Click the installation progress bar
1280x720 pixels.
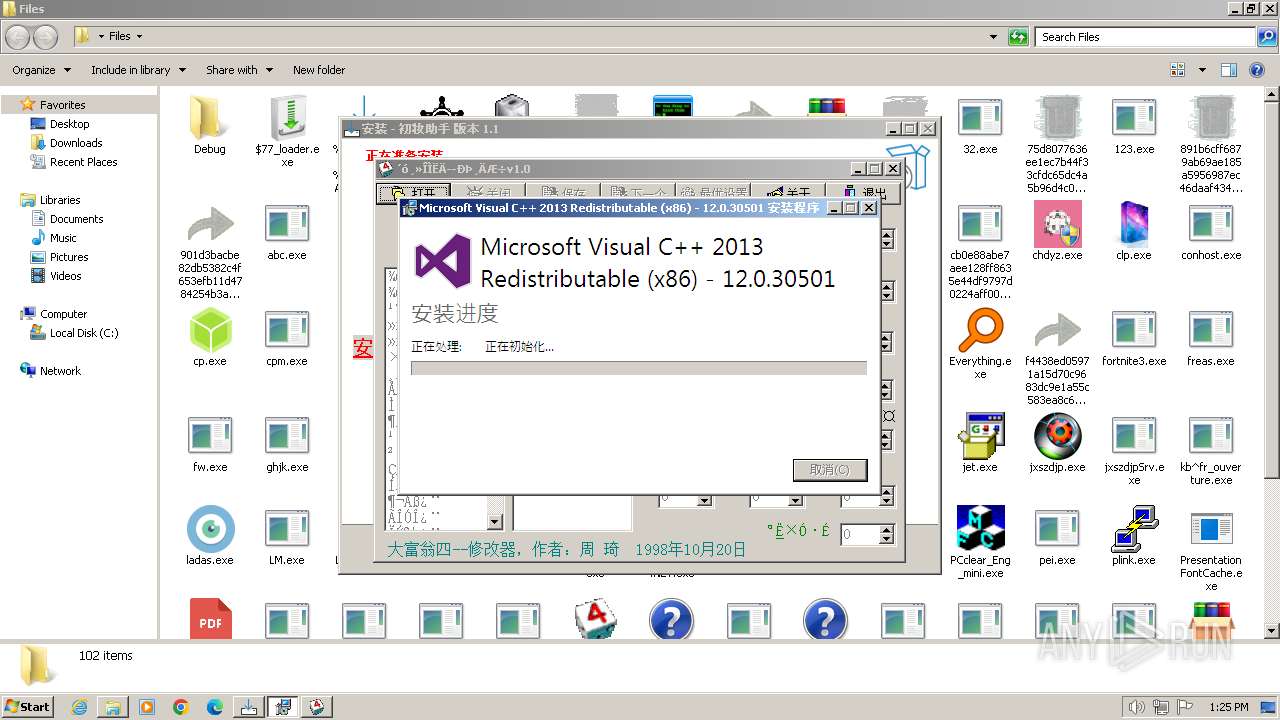tap(639, 368)
